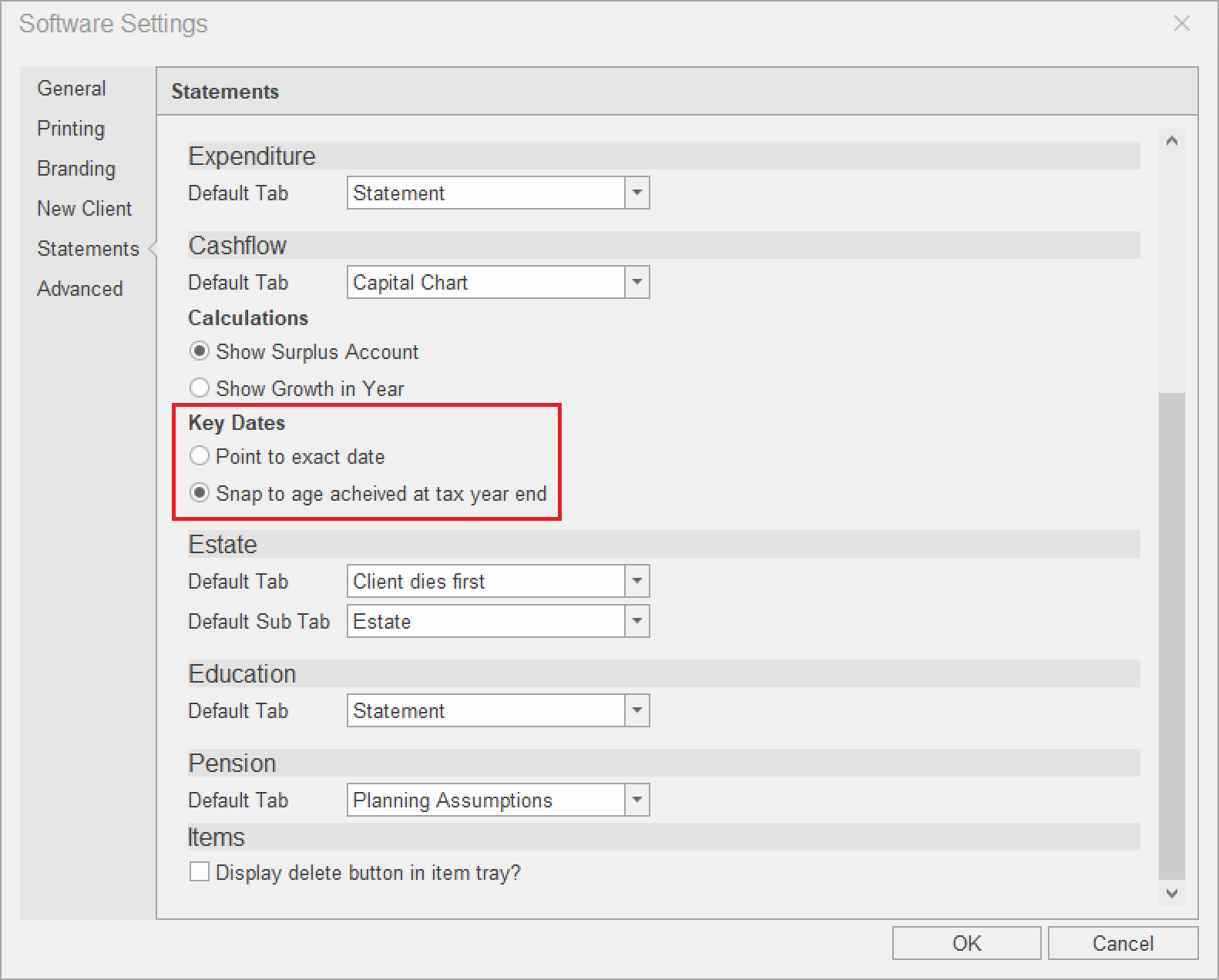Expand the Estate Default Tab dropdown
This screenshot has height=980, width=1219.
click(x=636, y=581)
